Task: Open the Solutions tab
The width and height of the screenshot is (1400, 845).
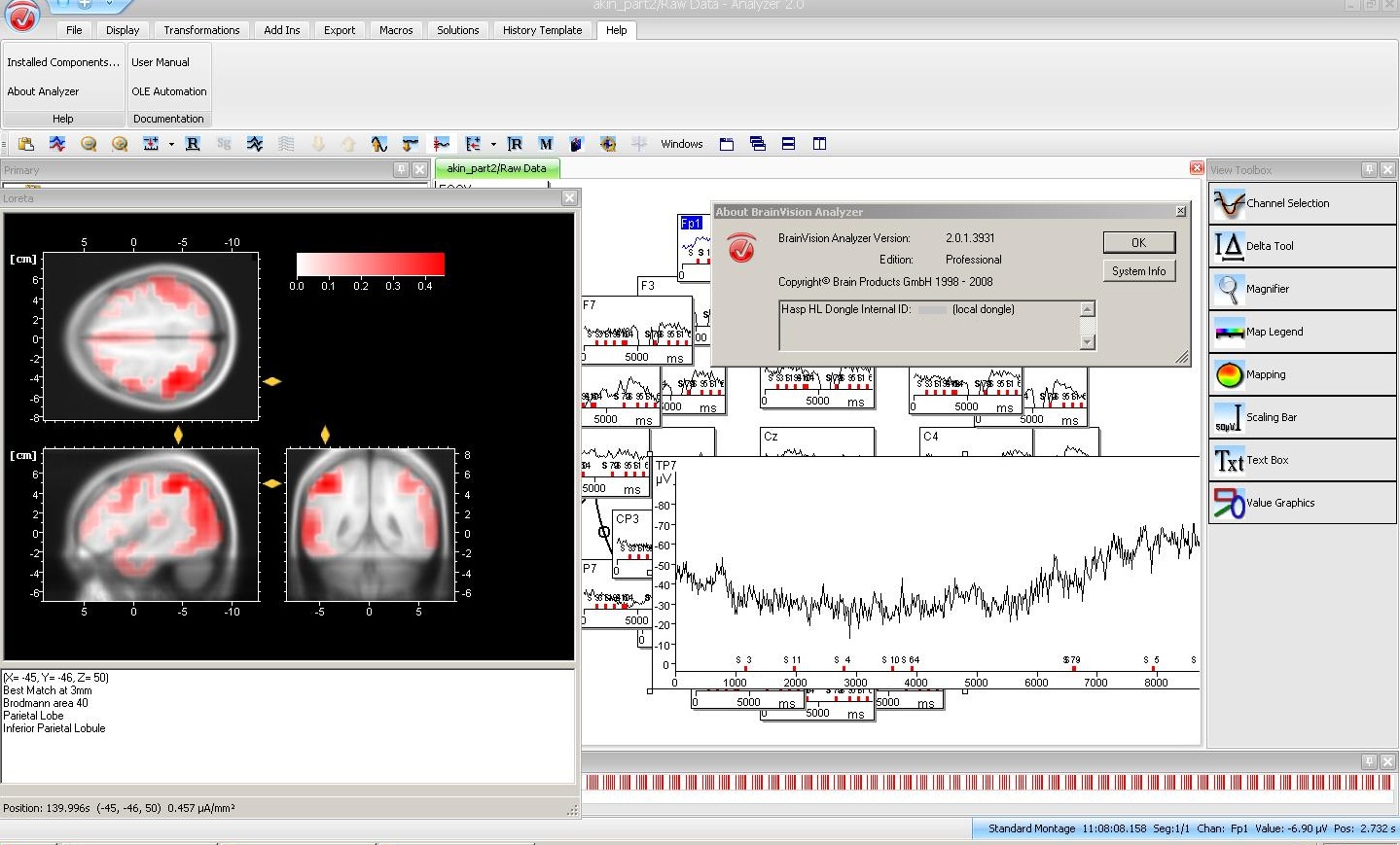Action: (x=458, y=30)
